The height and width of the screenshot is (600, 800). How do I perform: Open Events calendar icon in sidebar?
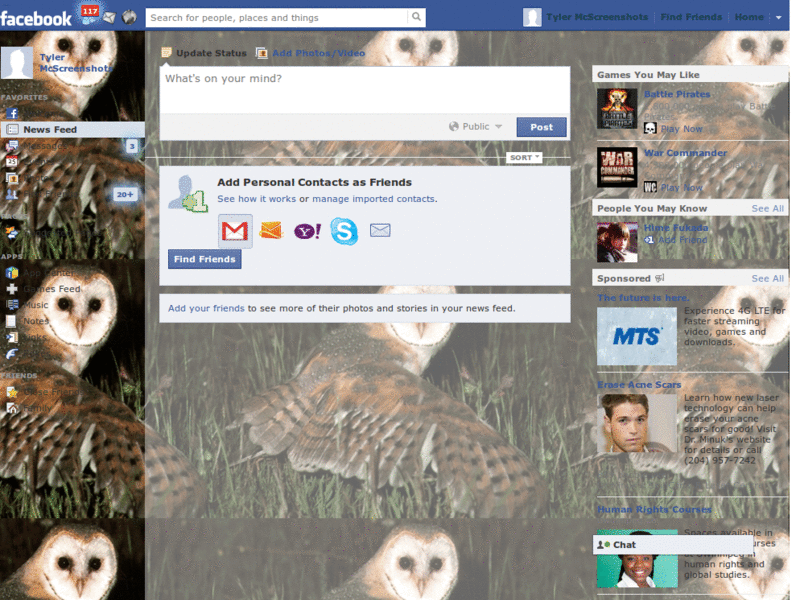[12, 162]
